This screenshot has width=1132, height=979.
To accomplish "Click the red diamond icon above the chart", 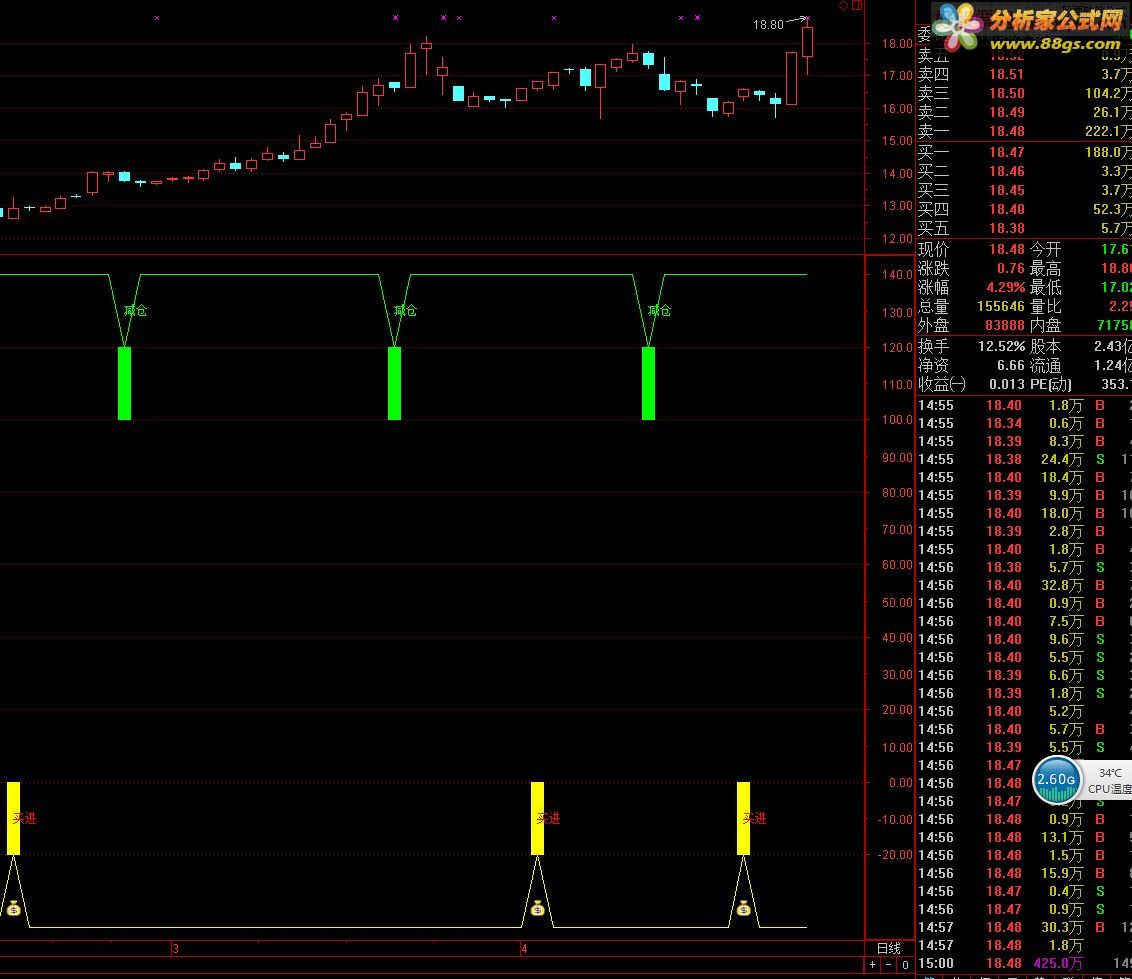I will coord(843,6).
